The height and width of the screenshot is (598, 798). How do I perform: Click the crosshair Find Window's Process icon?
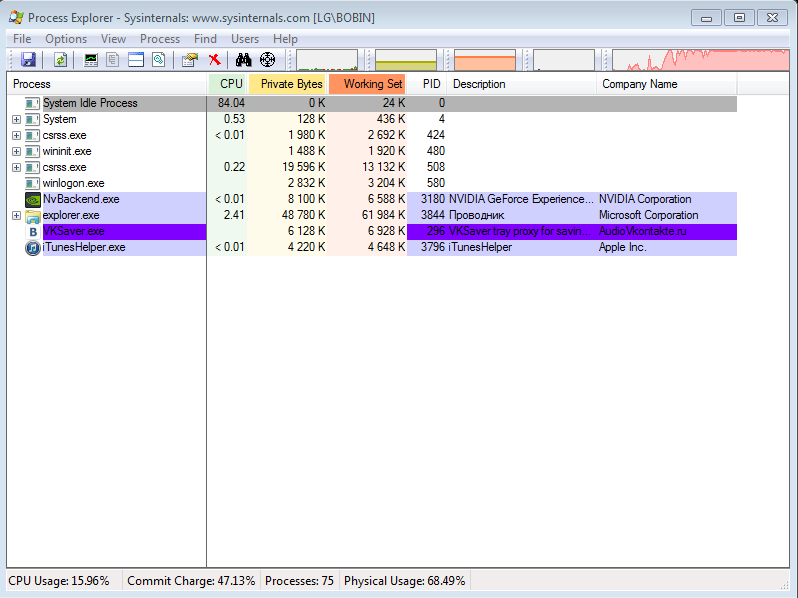pos(267,60)
